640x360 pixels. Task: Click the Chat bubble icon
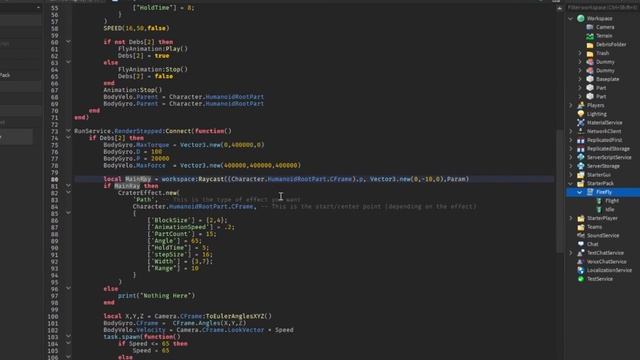[581, 244]
